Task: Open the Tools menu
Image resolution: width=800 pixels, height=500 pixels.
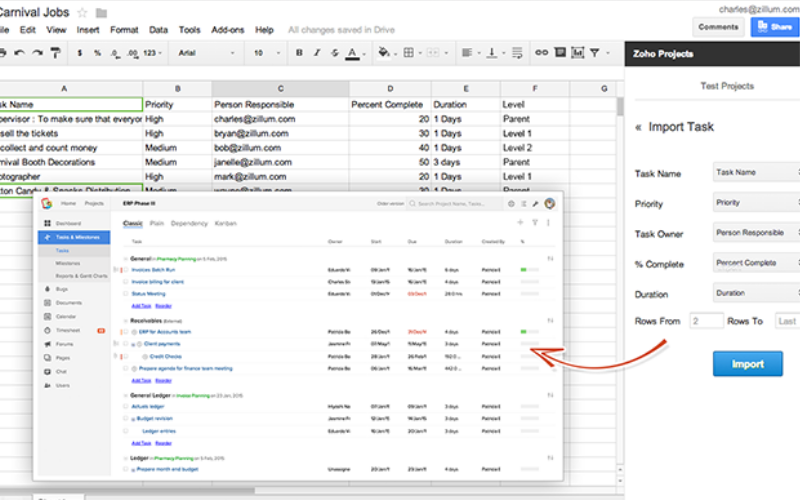Action: pyautogui.click(x=189, y=30)
